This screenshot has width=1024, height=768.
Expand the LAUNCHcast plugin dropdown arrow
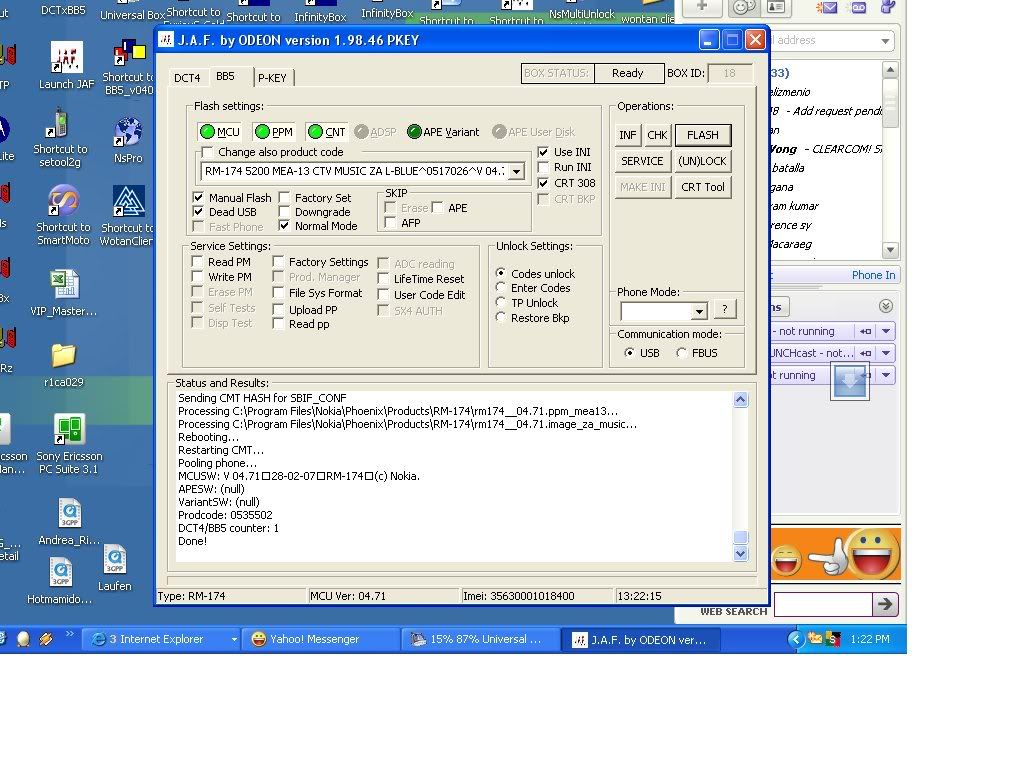click(x=886, y=353)
